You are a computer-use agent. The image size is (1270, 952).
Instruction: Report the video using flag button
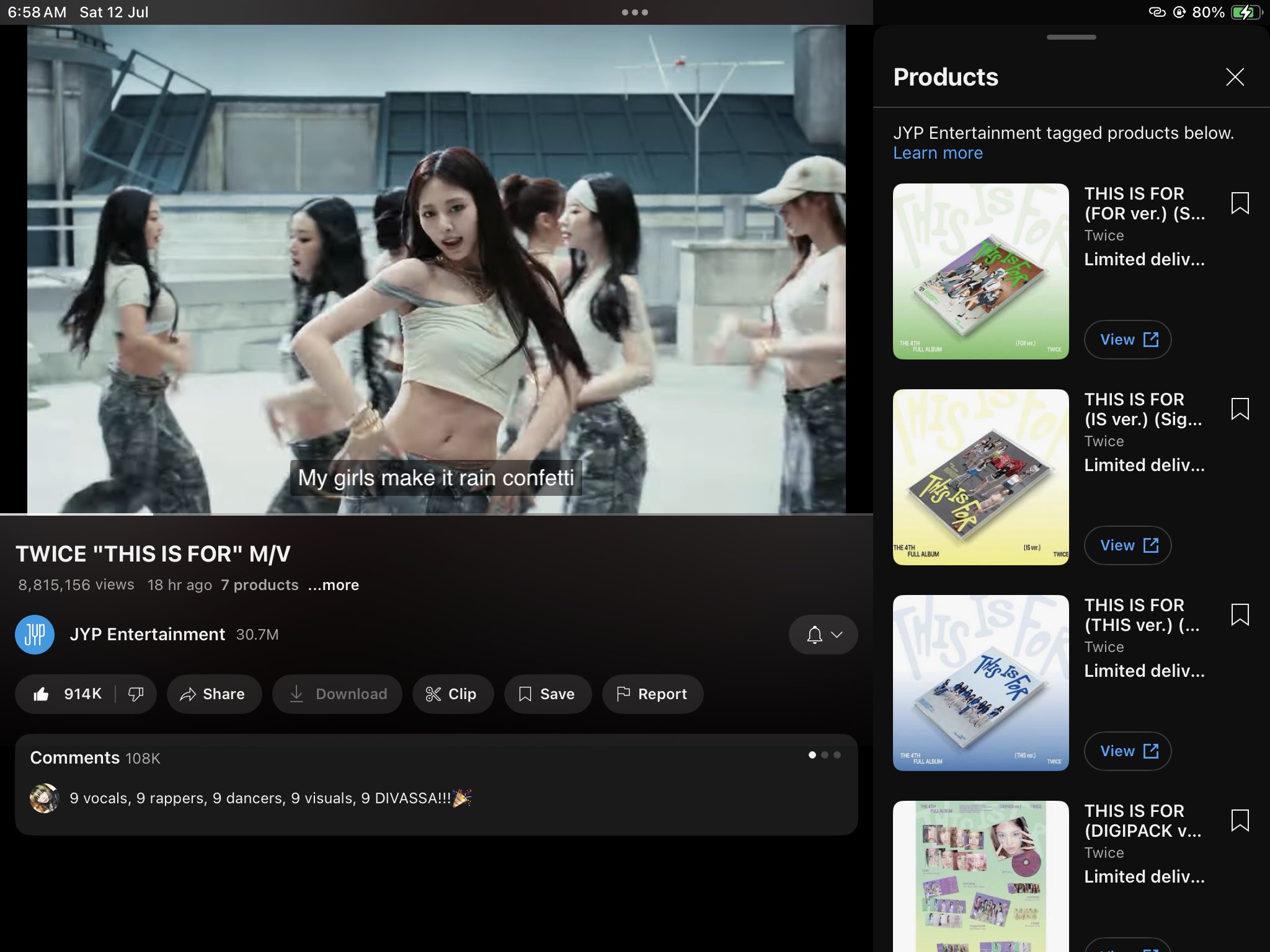point(652,694)
